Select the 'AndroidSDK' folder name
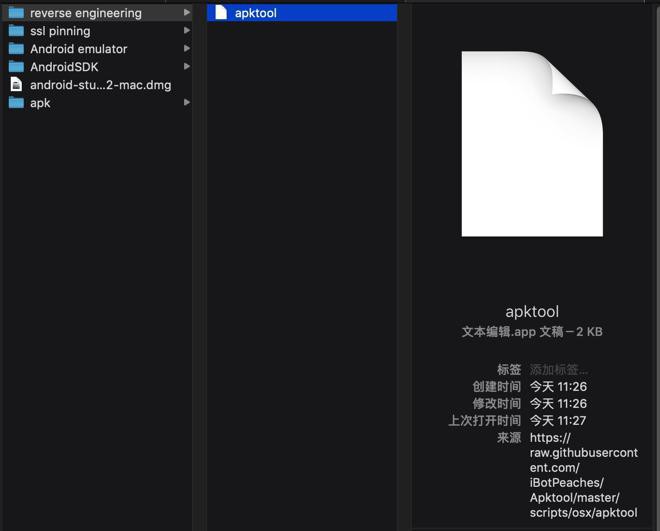The height and width of the screenshot is (531, 660). (x=64, y=67)
